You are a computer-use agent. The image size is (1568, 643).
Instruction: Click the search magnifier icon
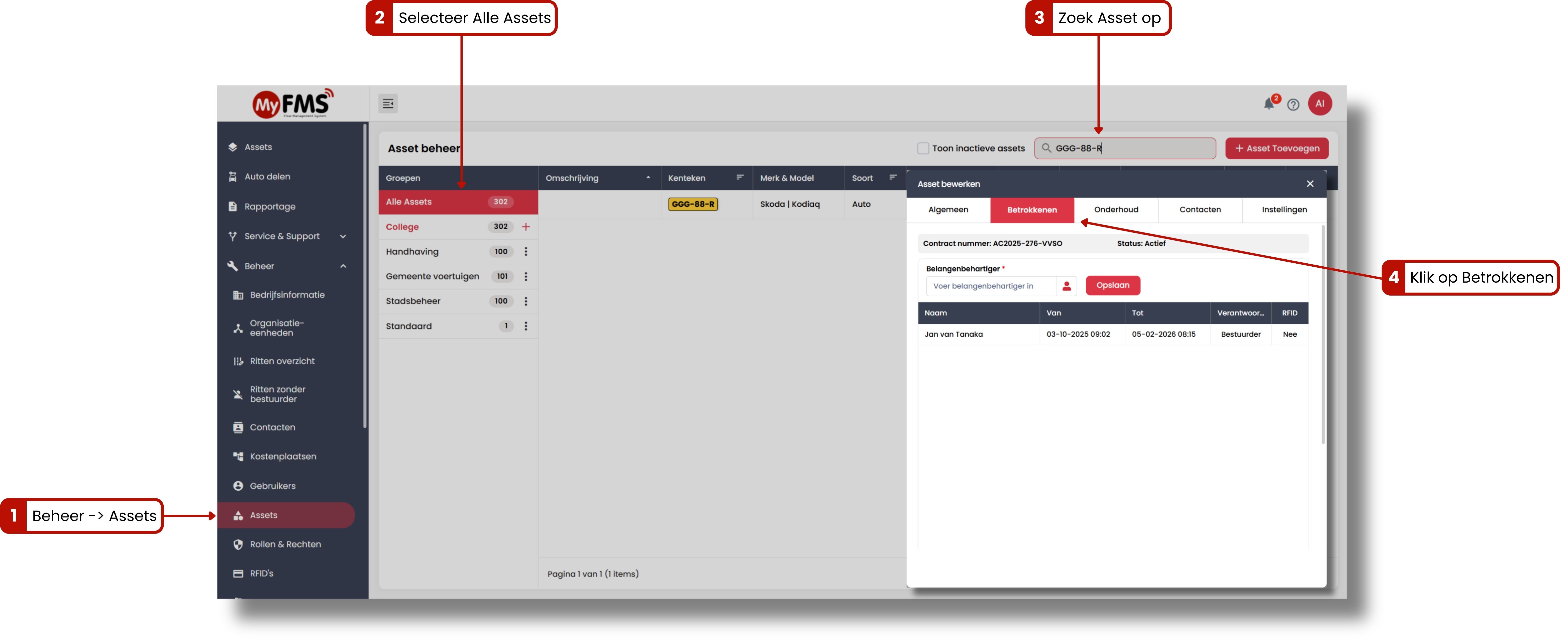click(x=1046, y=148)
